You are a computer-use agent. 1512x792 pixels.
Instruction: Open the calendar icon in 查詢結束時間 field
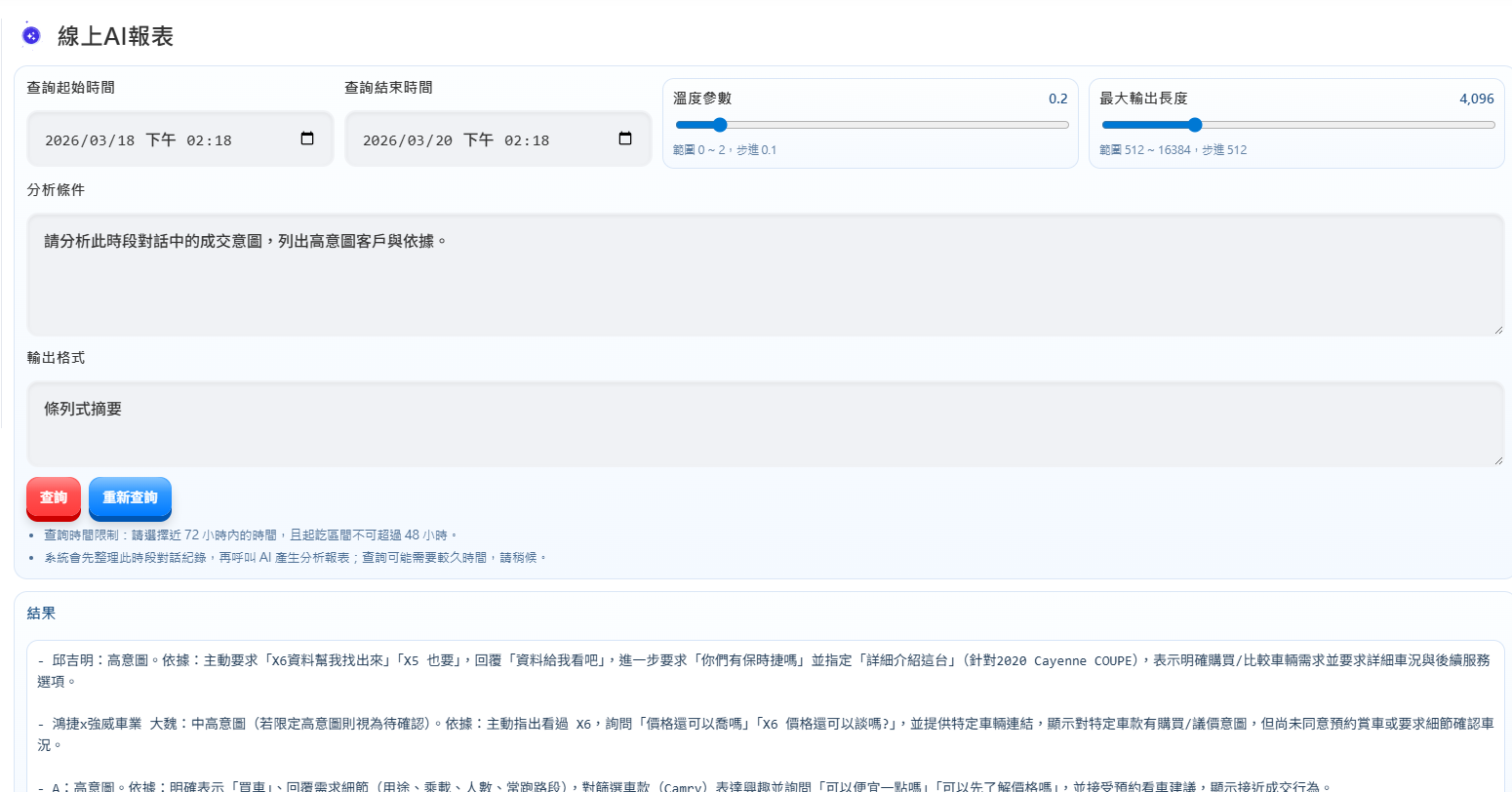[624, 139]
